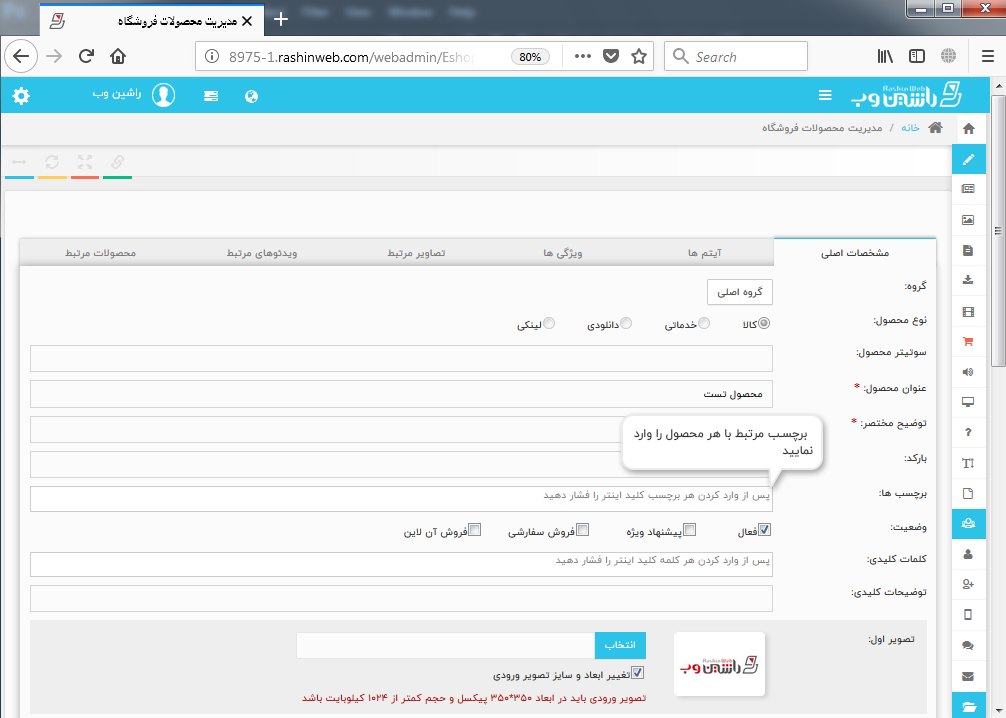Open the folder icon at sidebar bottom
This screenshot has width=1006, height=718.
[x=969, y=706]
